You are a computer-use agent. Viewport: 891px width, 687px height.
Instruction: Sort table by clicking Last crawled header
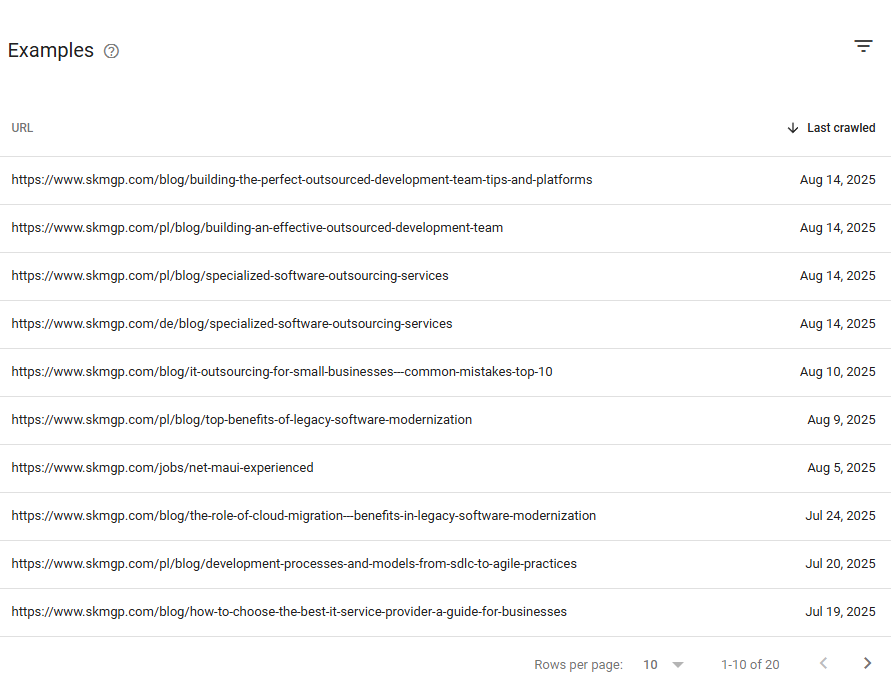click(841, 127)
